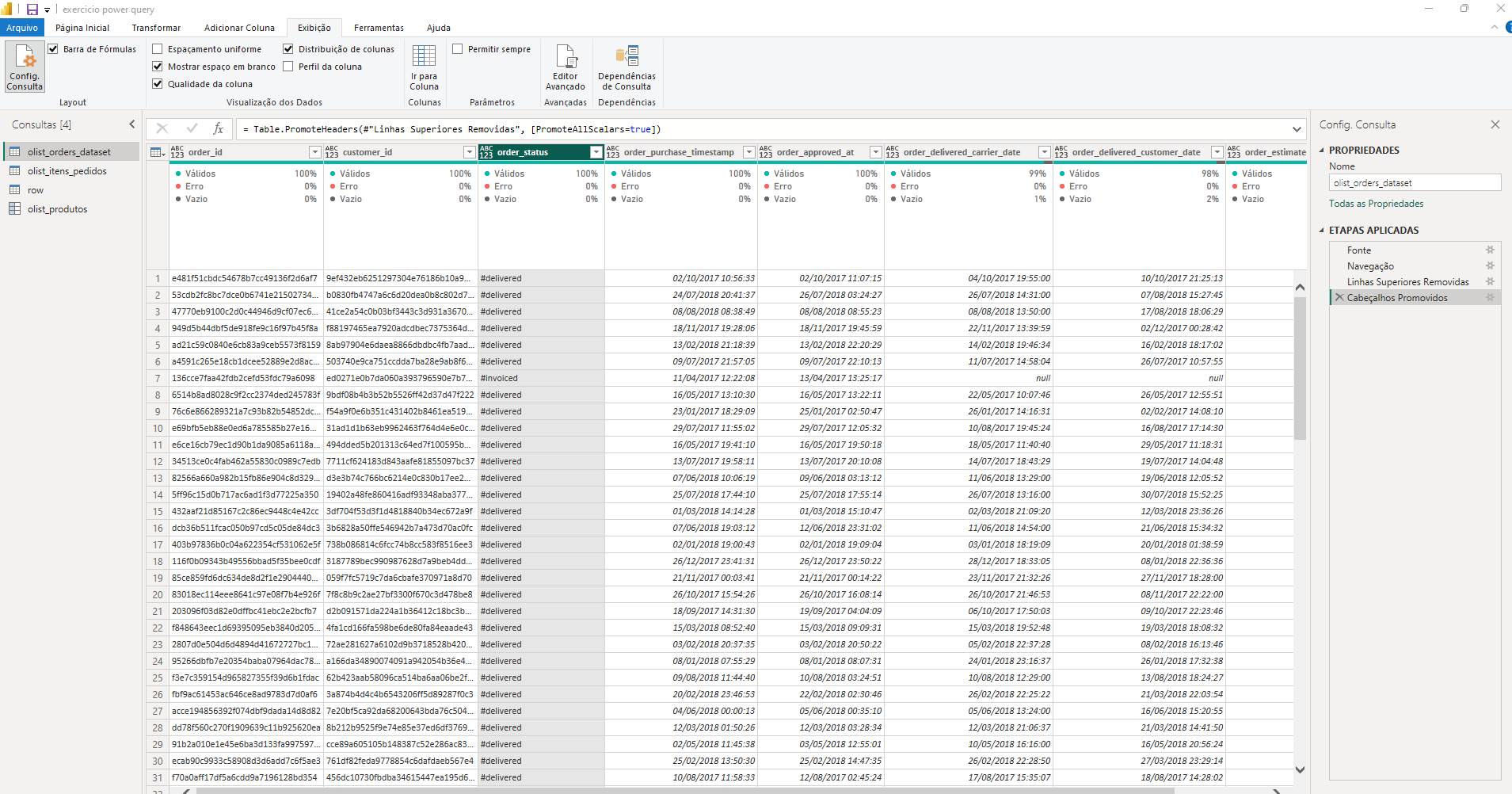The height and width of the screenshot is (794, 1512).
Task: Open filter dropdown for order_delivered_customer_date
Action: click(x=1217, y=152)
